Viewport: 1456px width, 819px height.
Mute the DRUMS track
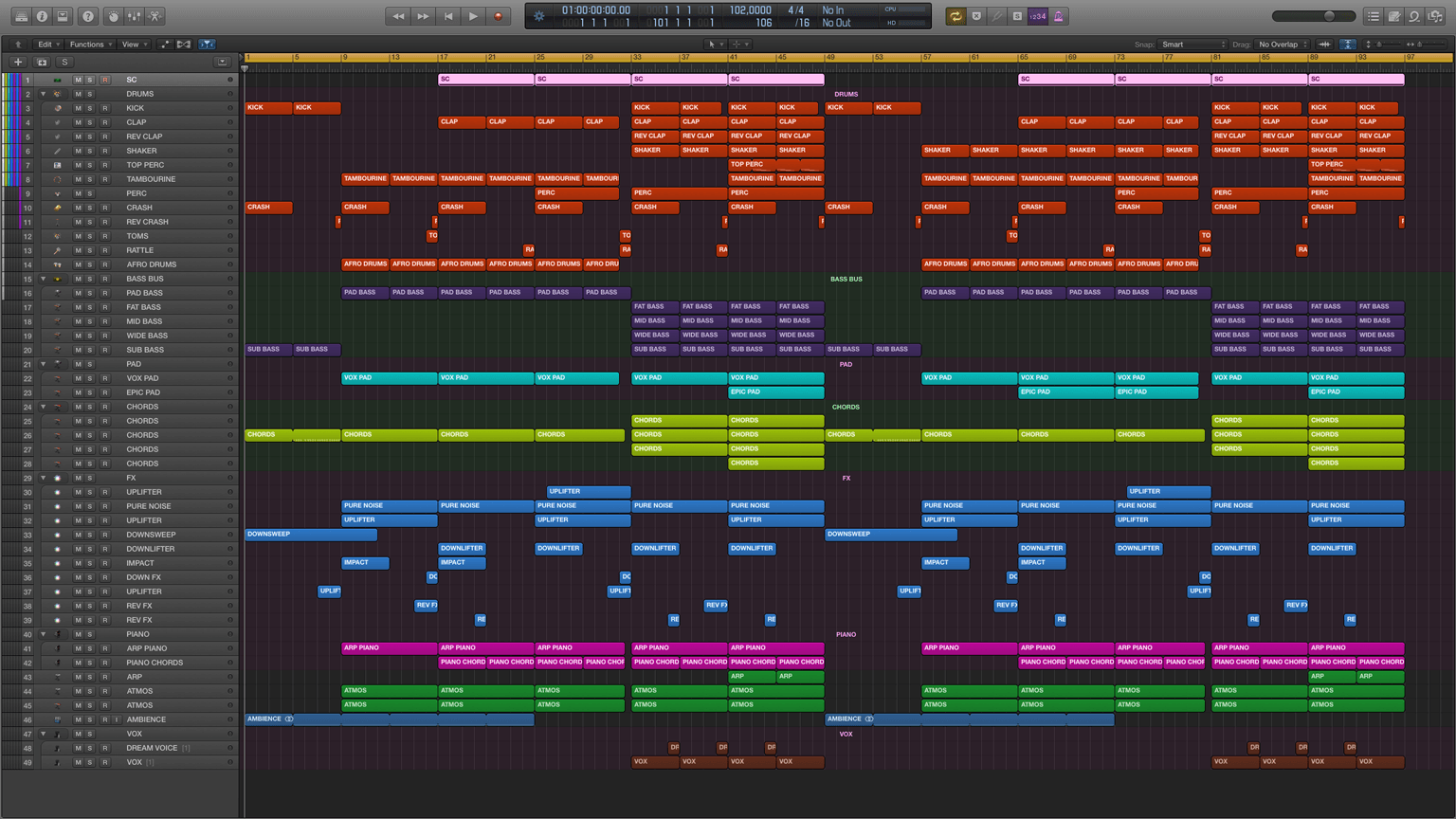(x=77, y=93)
